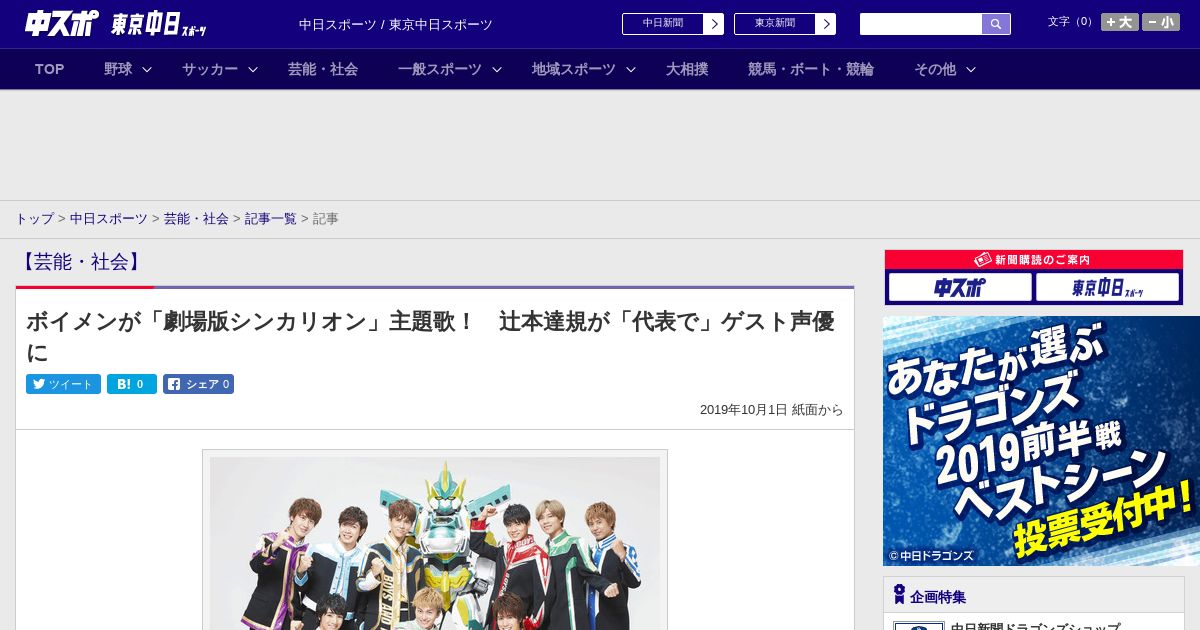Viewport: 1200px width, 630px height.
Task: Click the 中スポ logo in header
Action: 61,23
